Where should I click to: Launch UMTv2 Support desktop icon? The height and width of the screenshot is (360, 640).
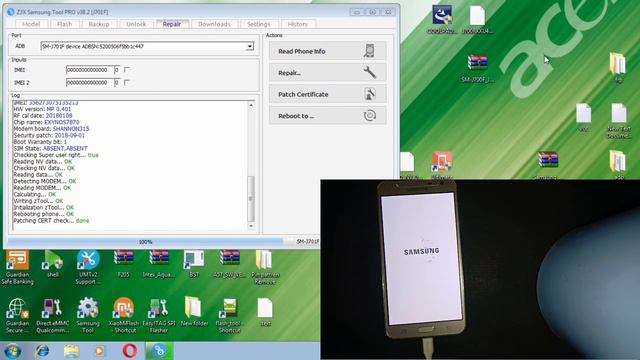point(88,268)
